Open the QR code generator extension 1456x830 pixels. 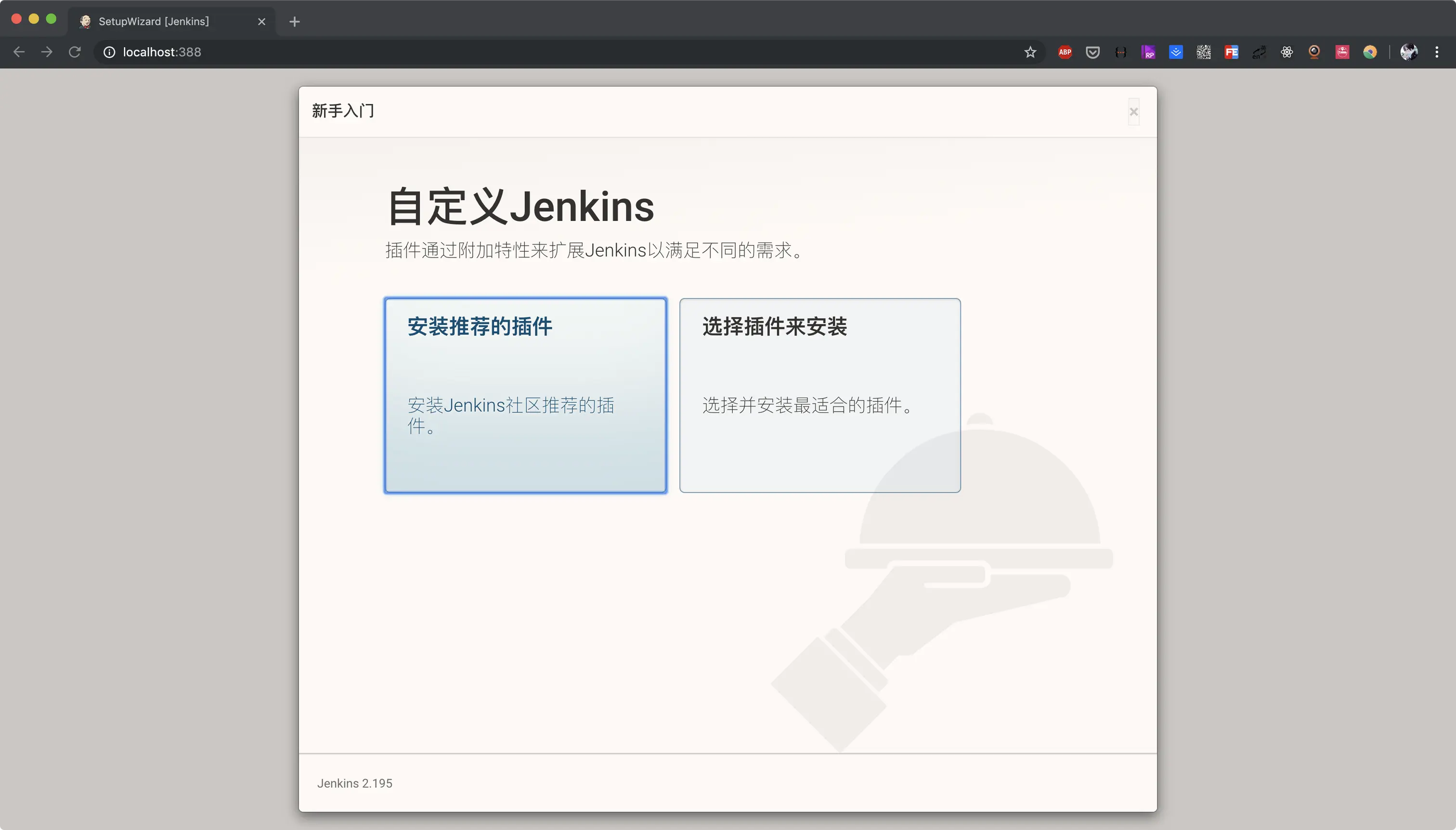click(1203, 52)
